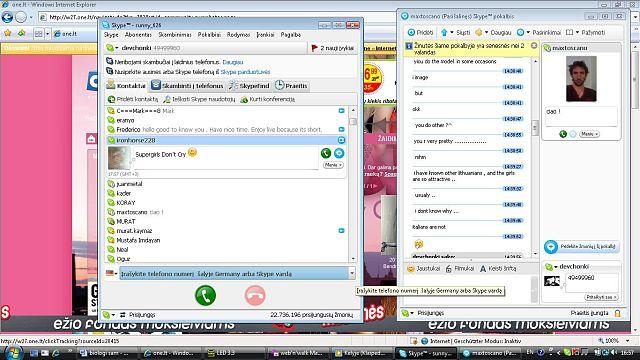Image resolution: width=640 pixels, height=360 pixels.
Task: Click the Keisti šriftą font icon
Action: [483, 269]
